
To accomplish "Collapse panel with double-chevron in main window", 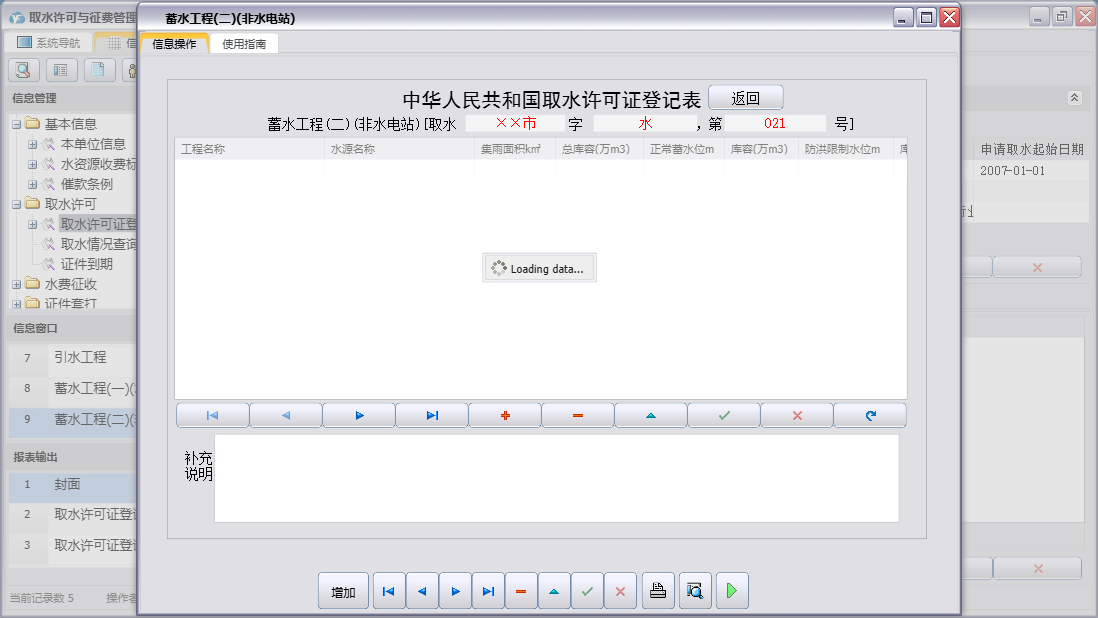I will click(x=1074, y=98).
